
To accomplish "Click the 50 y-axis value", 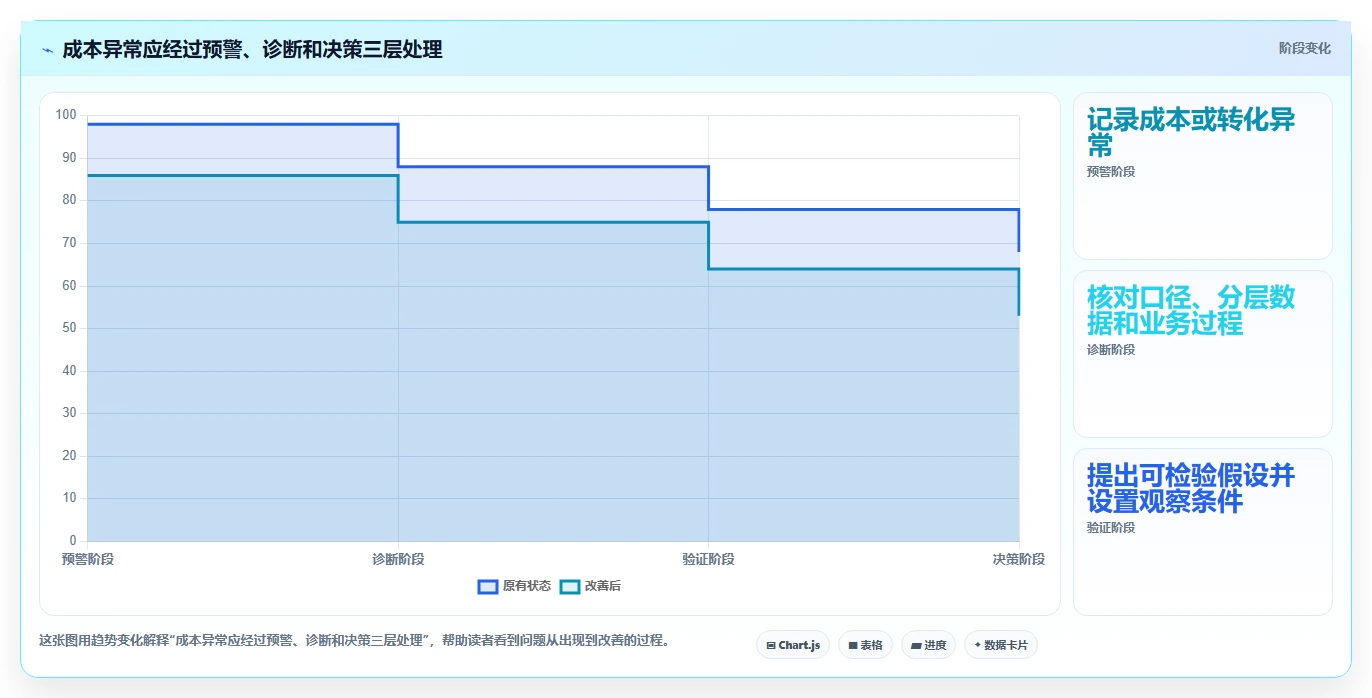I will point(69,328).
